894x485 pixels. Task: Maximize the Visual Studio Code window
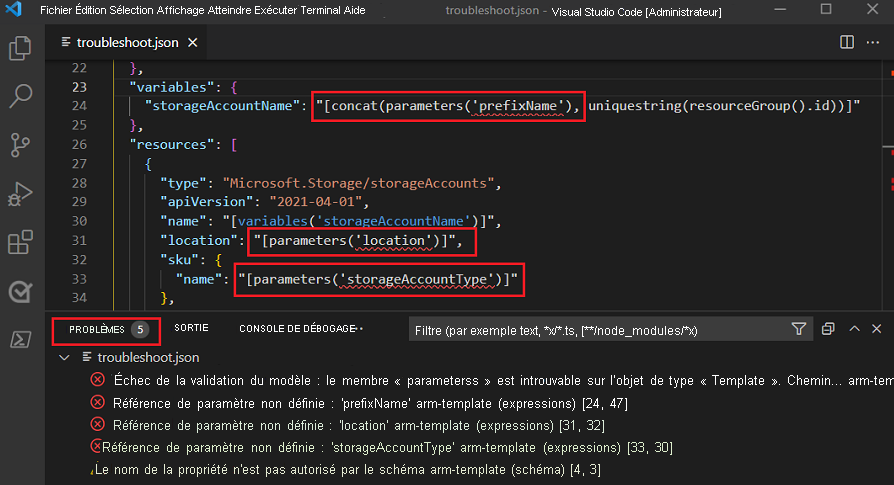(x=826, y=10)
